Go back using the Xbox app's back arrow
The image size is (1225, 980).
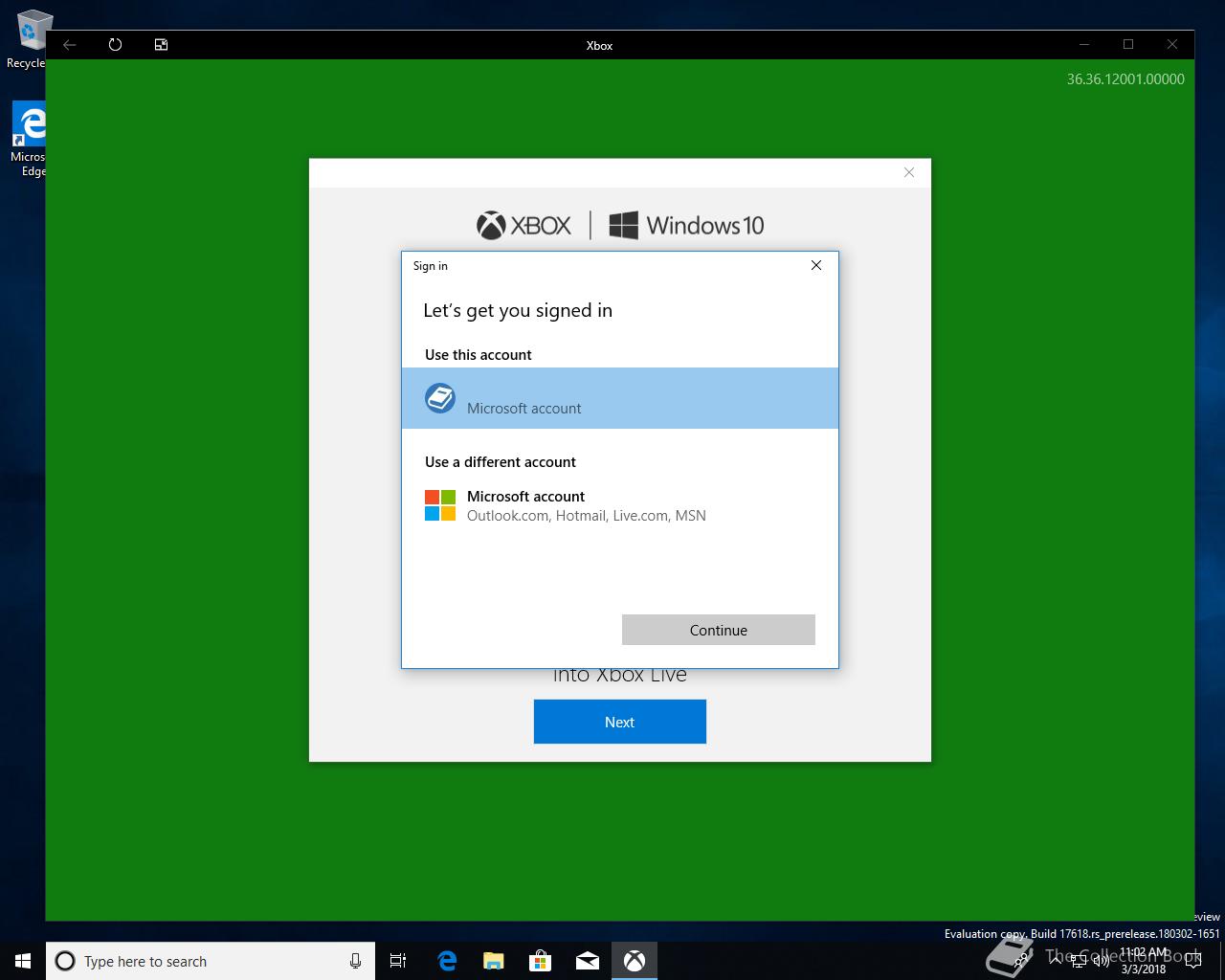coord(69,45)
